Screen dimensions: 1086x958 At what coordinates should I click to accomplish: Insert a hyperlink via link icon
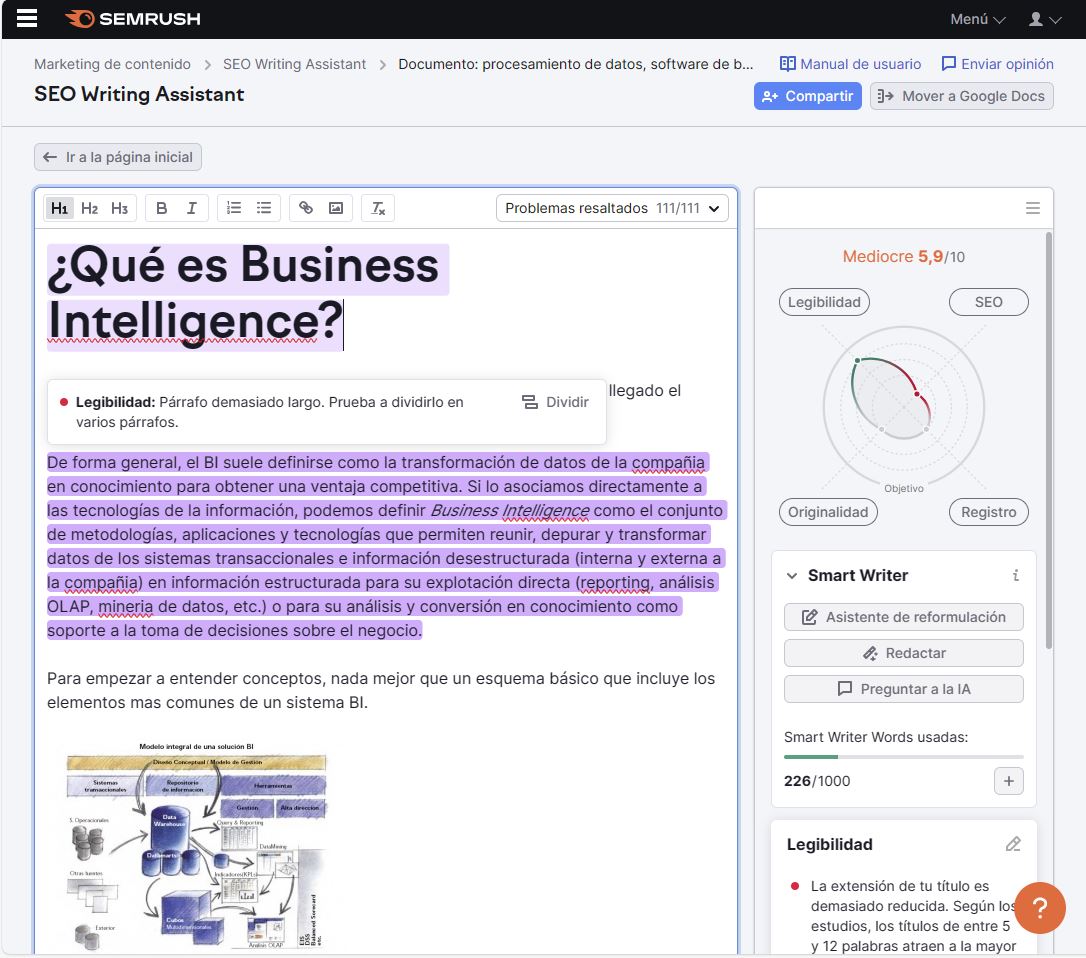pos(306,208)
